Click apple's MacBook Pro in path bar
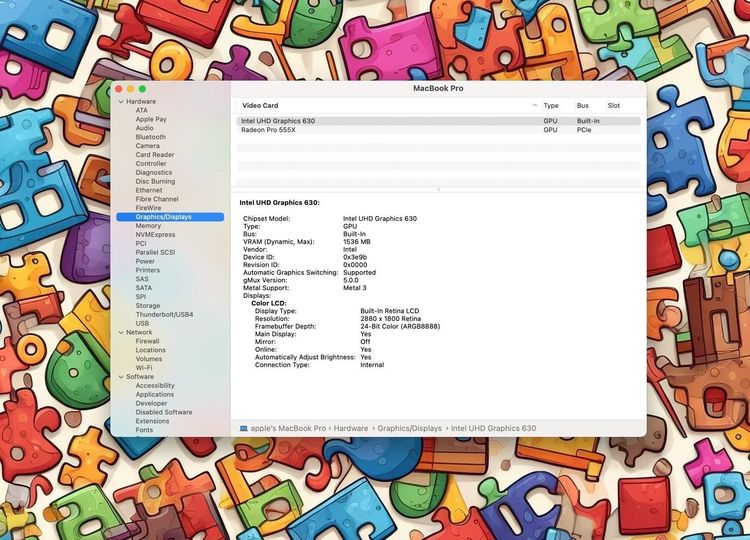 [288, 429]
